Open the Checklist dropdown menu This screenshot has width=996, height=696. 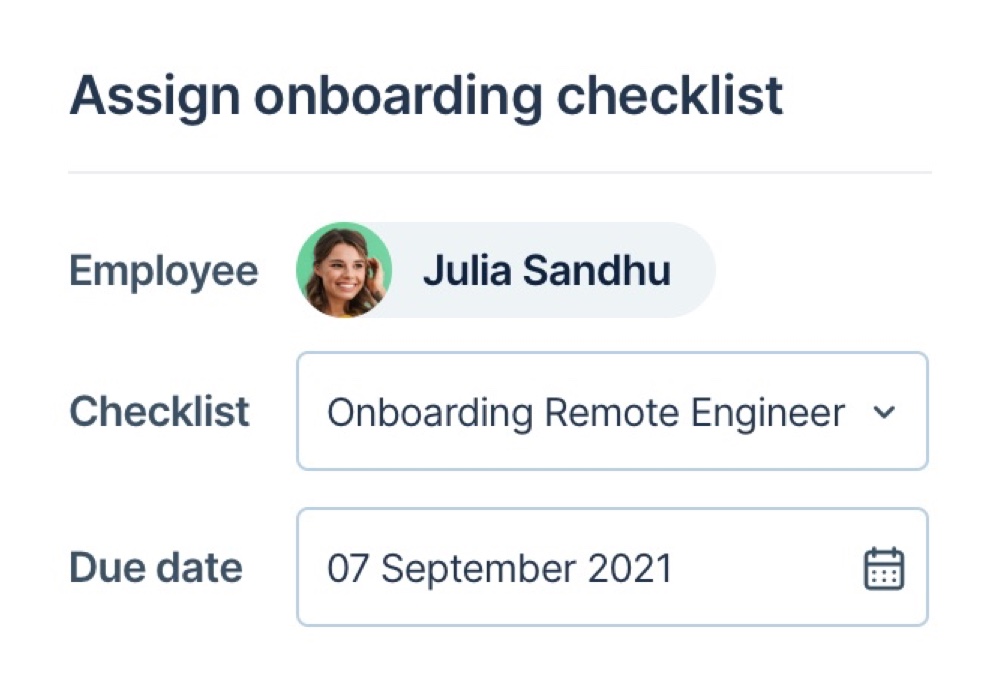[x=612, y=412]
